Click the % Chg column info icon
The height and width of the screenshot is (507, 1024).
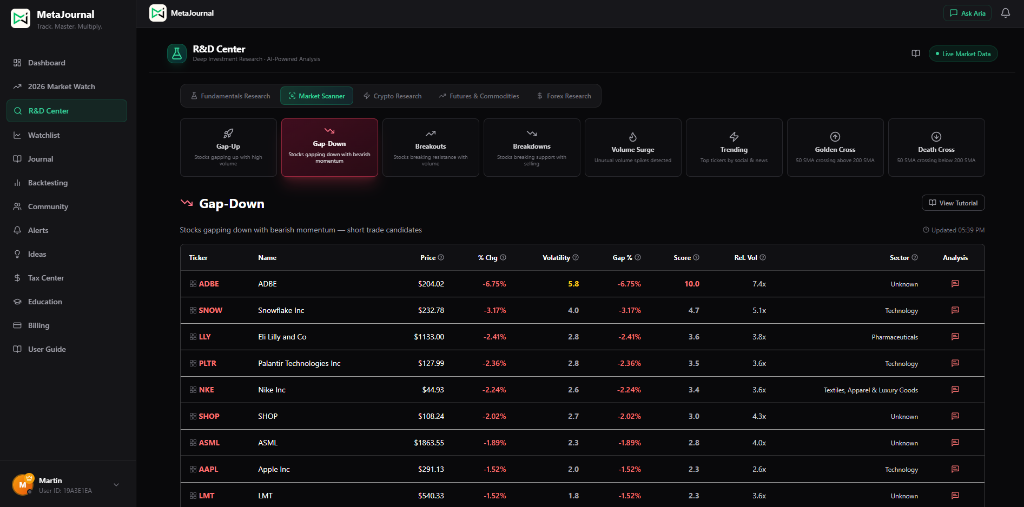coord(503,257)
